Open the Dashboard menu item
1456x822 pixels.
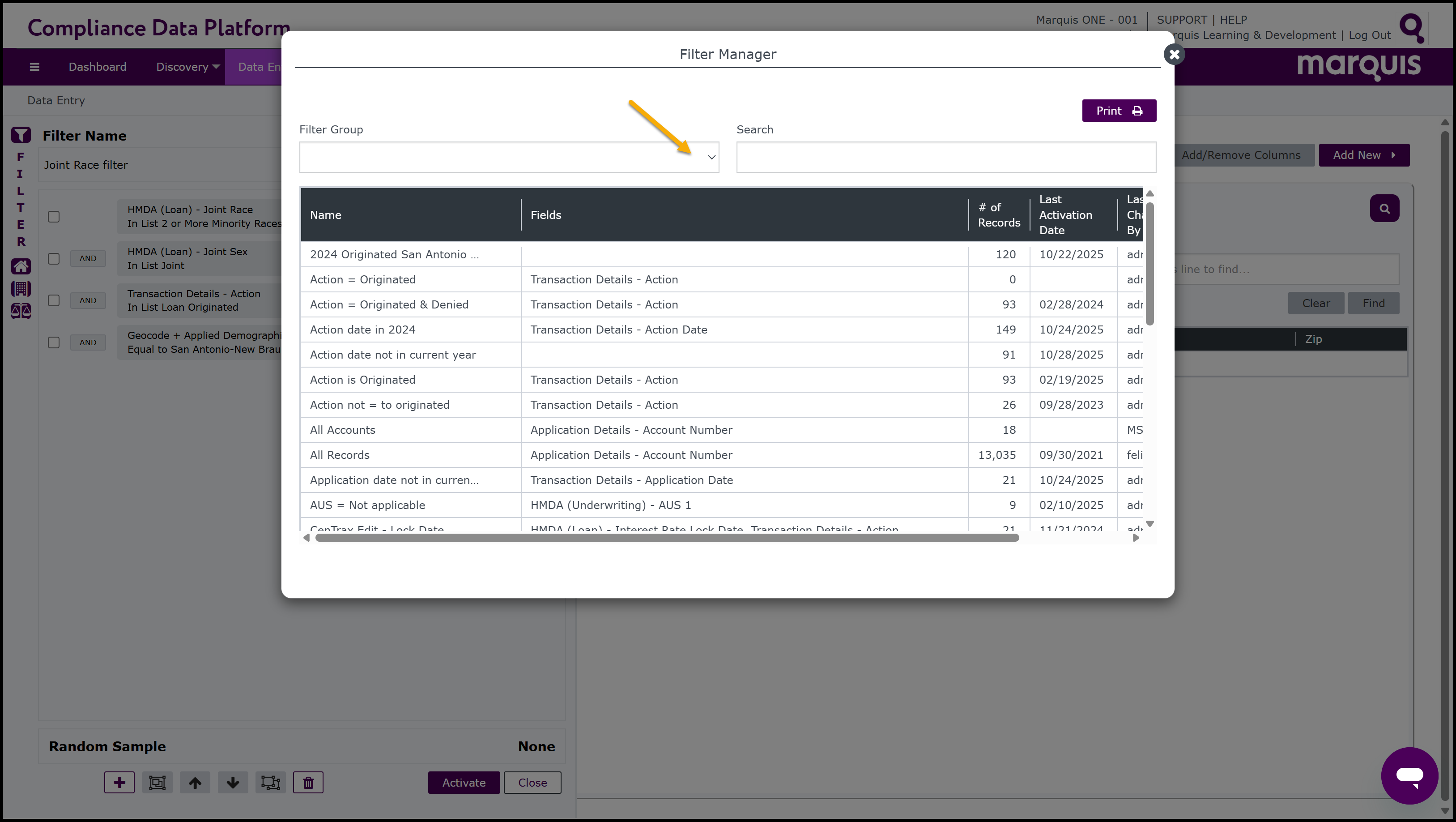97,67
